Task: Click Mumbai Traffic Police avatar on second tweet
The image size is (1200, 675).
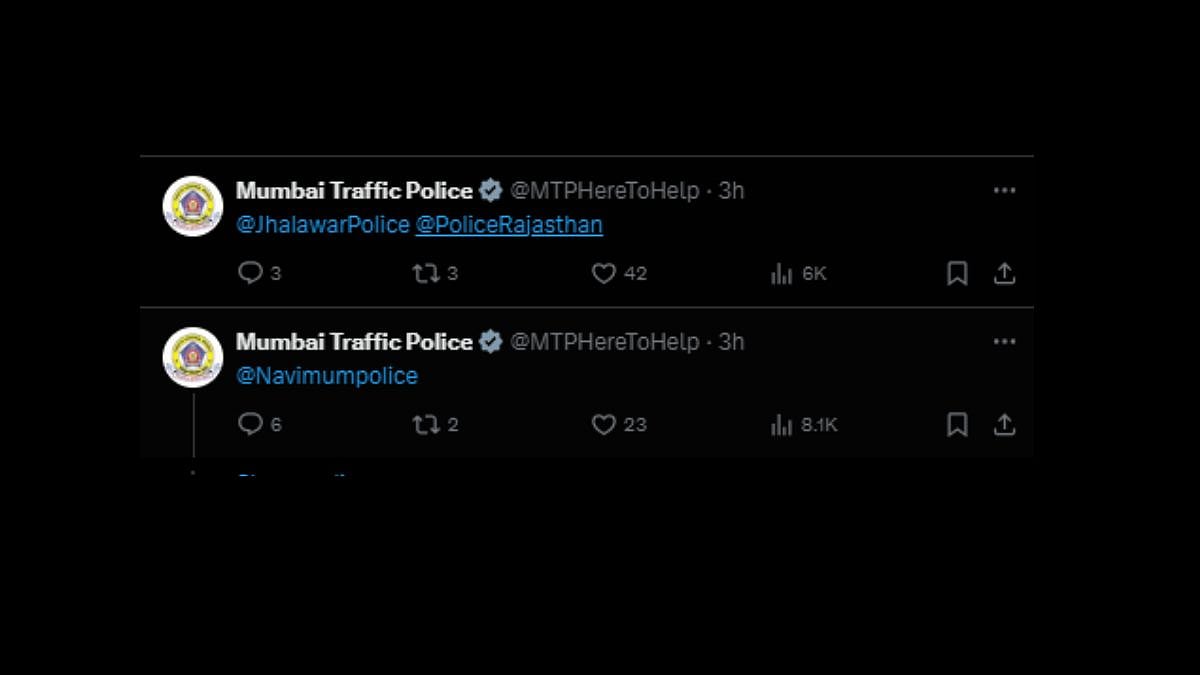Action: (x=193, y=357)
